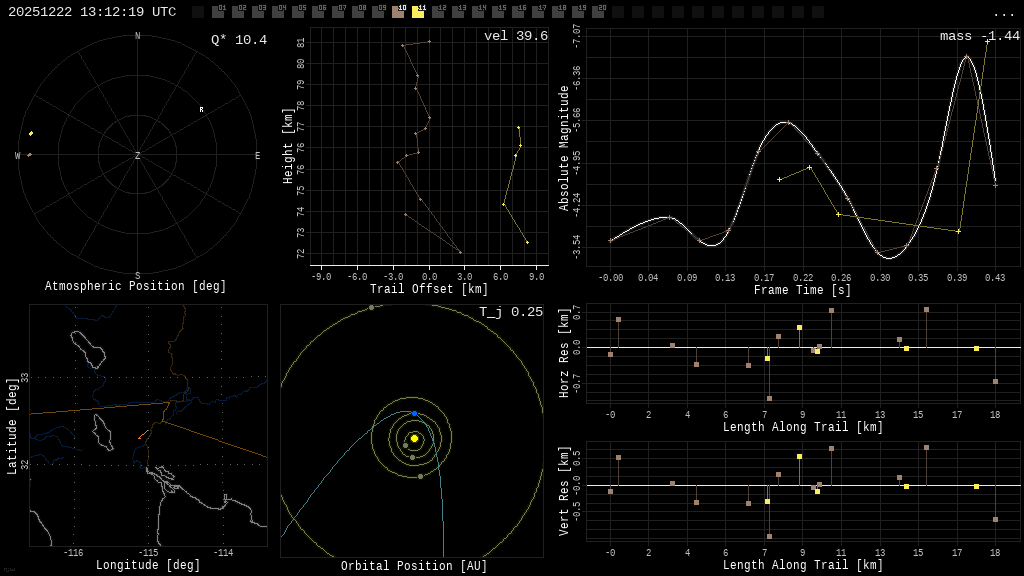Click the blue Earth dot in orbital plot
The height and width of the screenshot is (576, 1024).
pos(414,413)
